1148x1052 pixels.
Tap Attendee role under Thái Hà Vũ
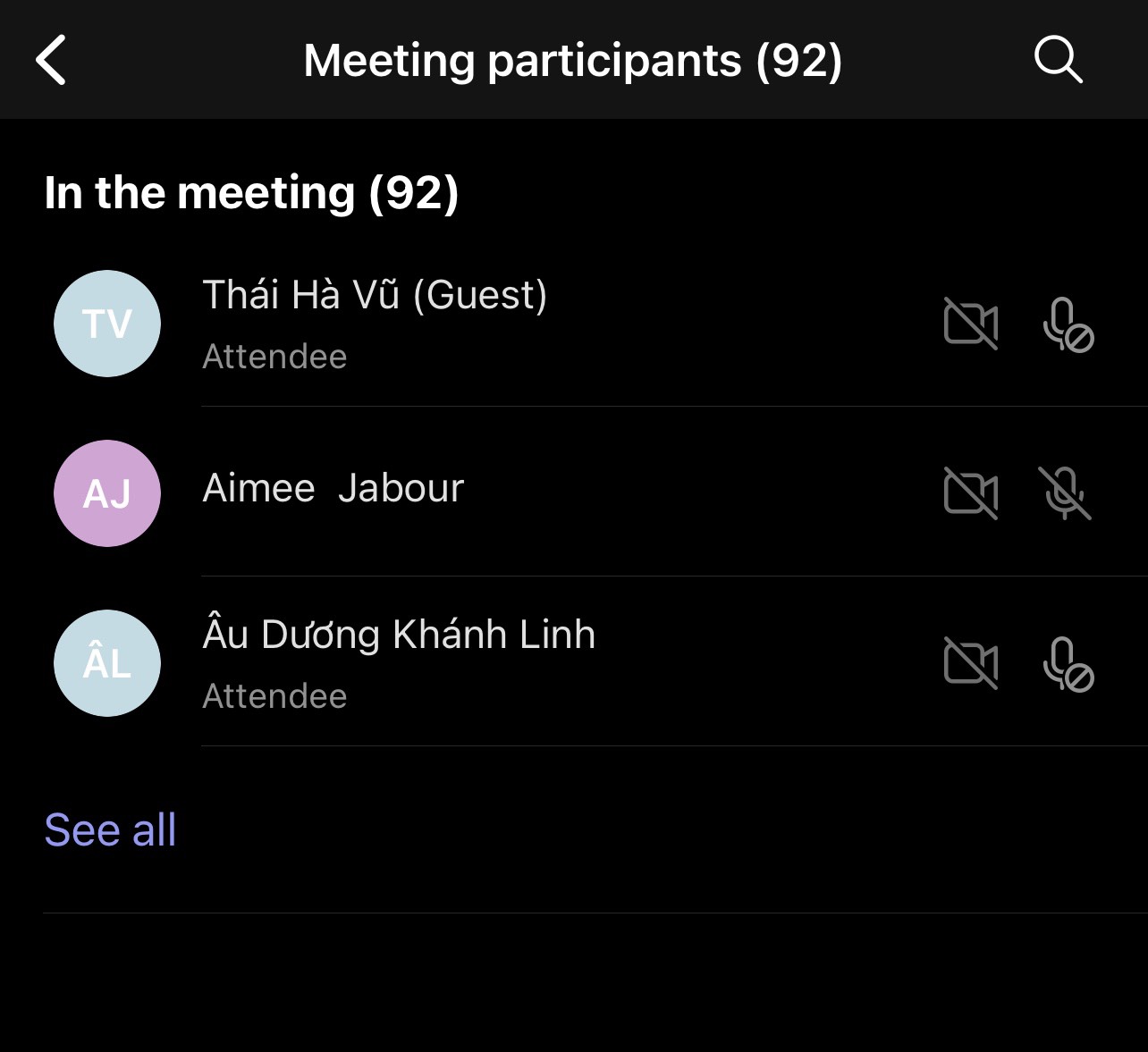click(x=274, y=357)
